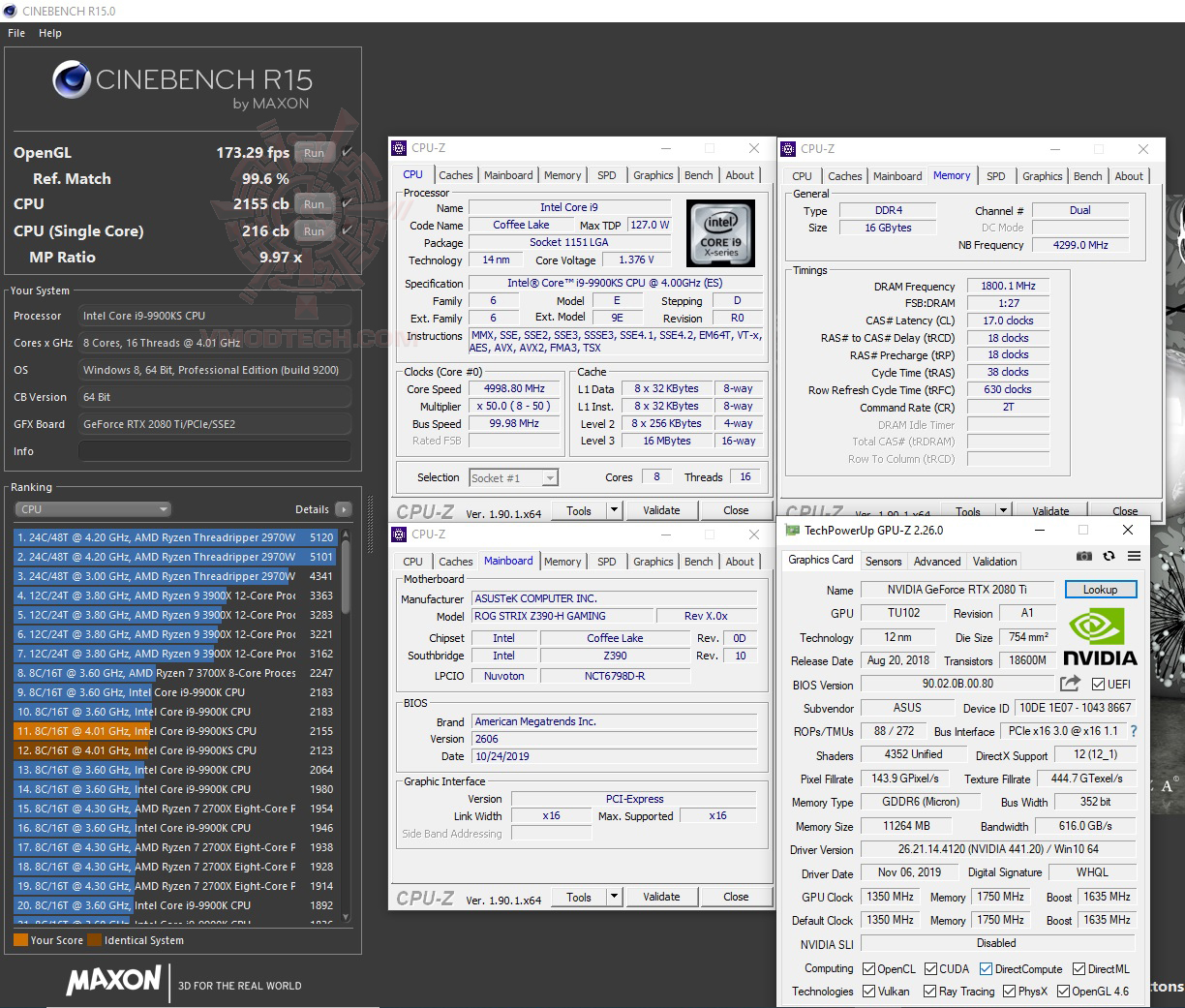Click the Your Score orange legend swatch
This screenshot has height=1008, width=1185.
[x=20, y=939]
